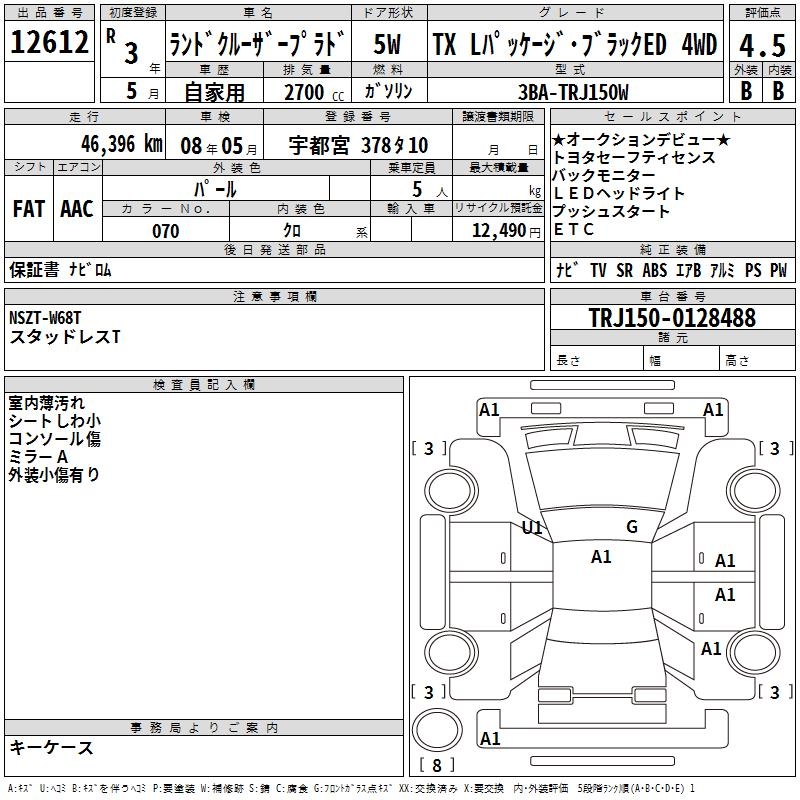
Task: Click the B grade under 内装
Action: tap(778, 90)
